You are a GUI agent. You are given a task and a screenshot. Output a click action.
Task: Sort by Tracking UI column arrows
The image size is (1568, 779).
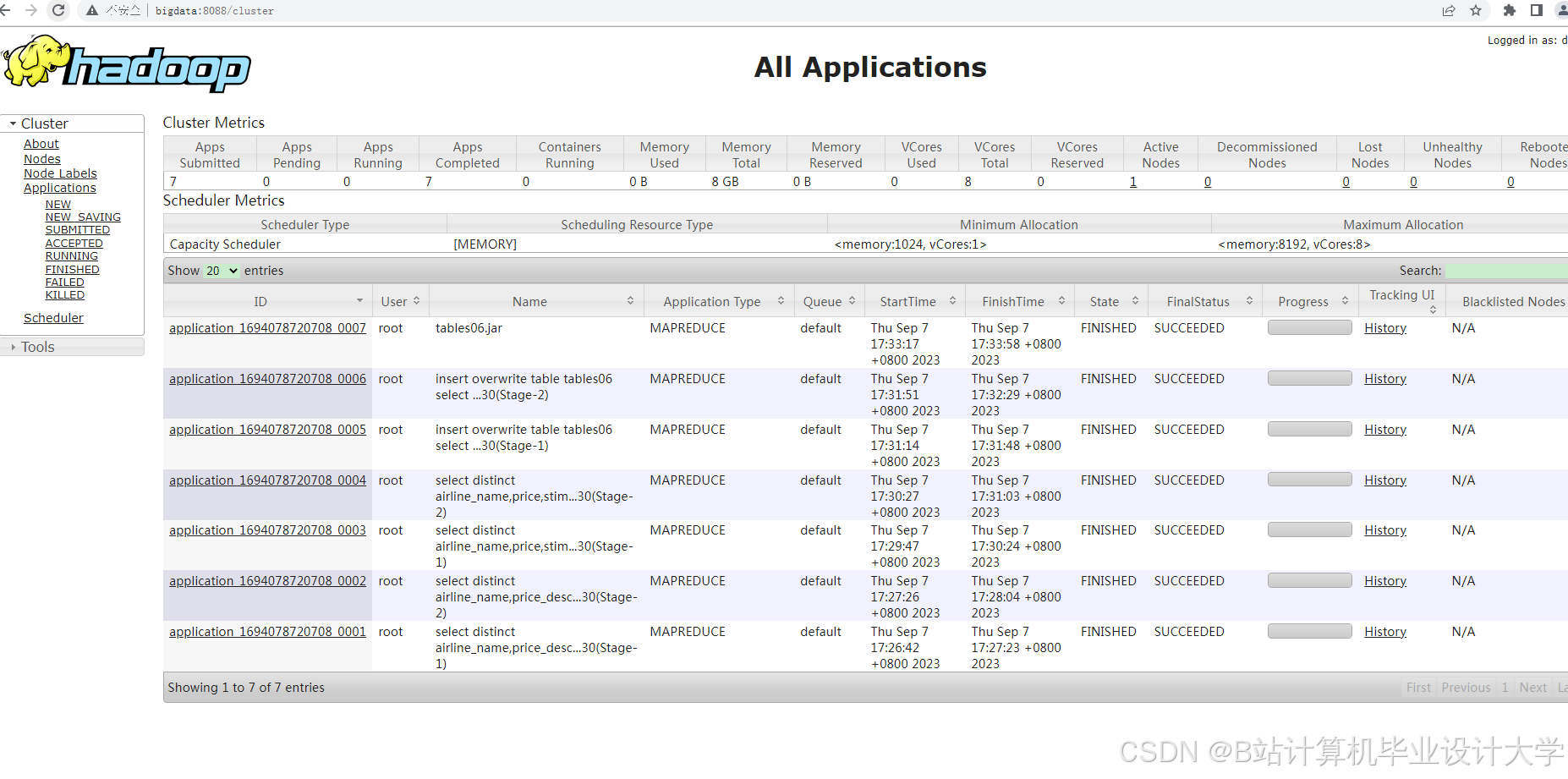[1433, 310]
